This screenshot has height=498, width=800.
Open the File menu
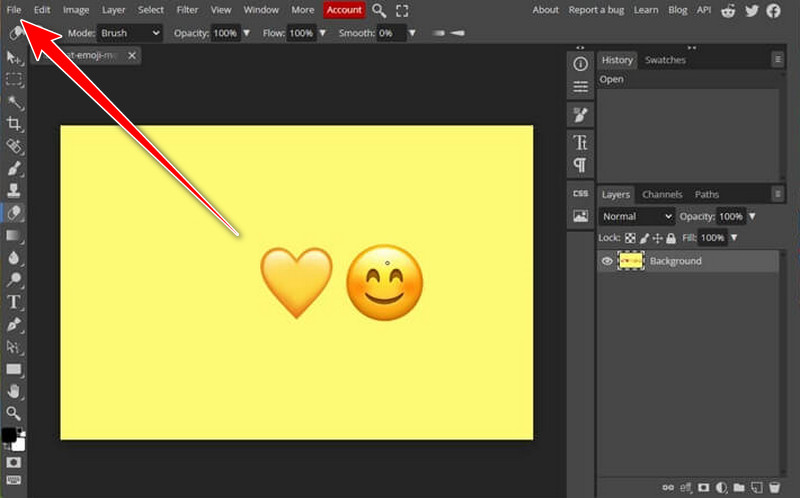[x=14, y=10]
